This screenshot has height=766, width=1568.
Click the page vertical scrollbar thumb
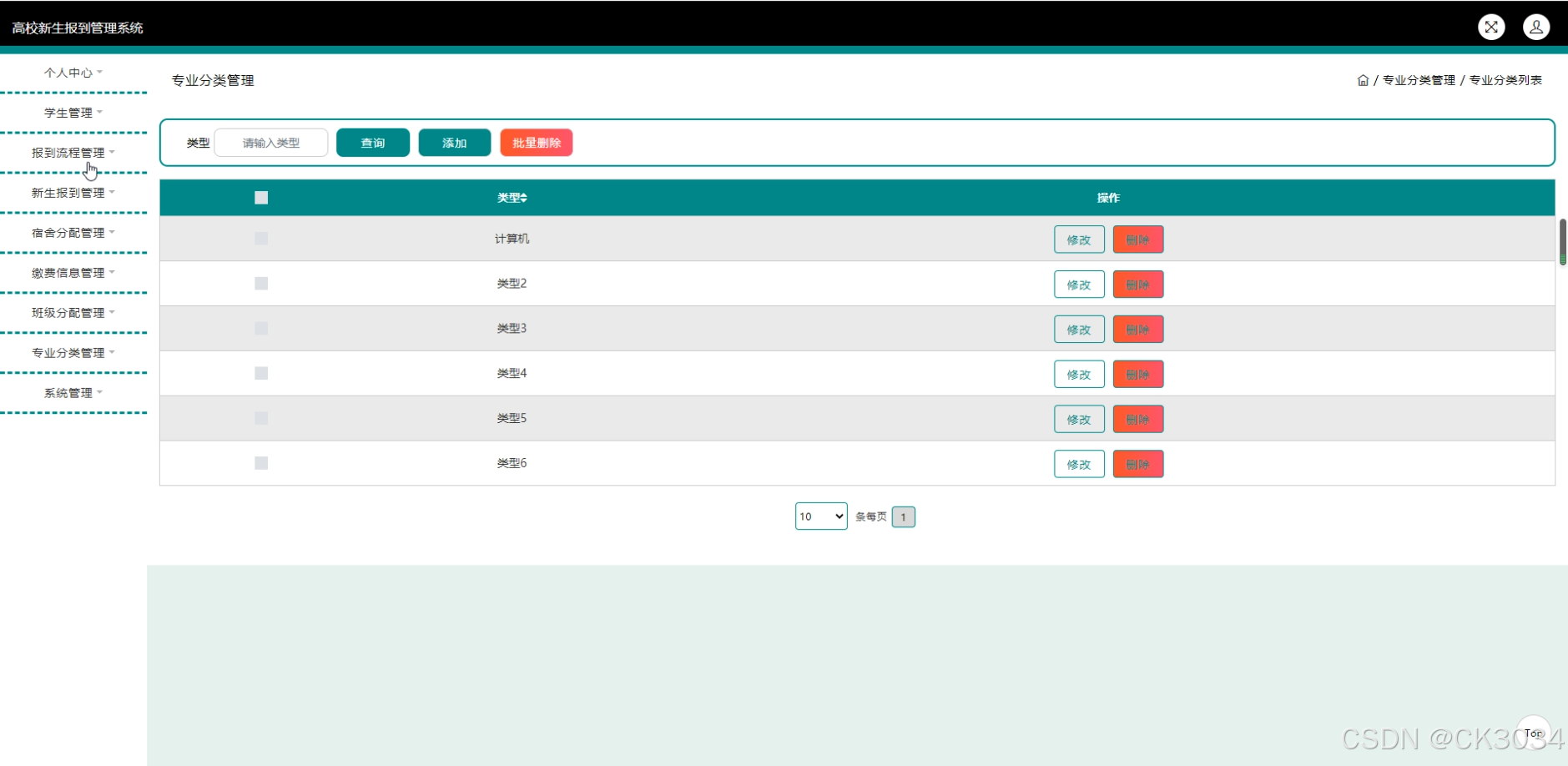point(1563,242)
